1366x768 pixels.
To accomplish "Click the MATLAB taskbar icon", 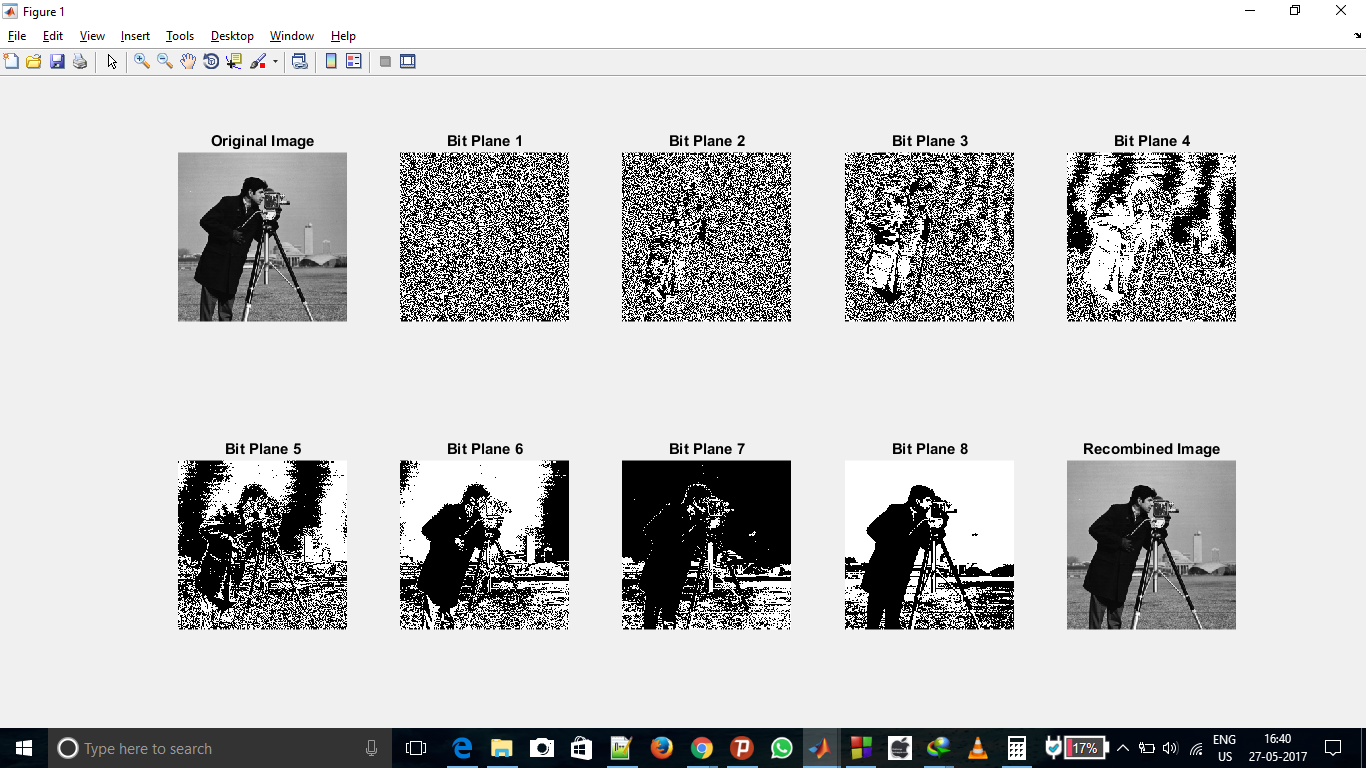I will (820, 748).
